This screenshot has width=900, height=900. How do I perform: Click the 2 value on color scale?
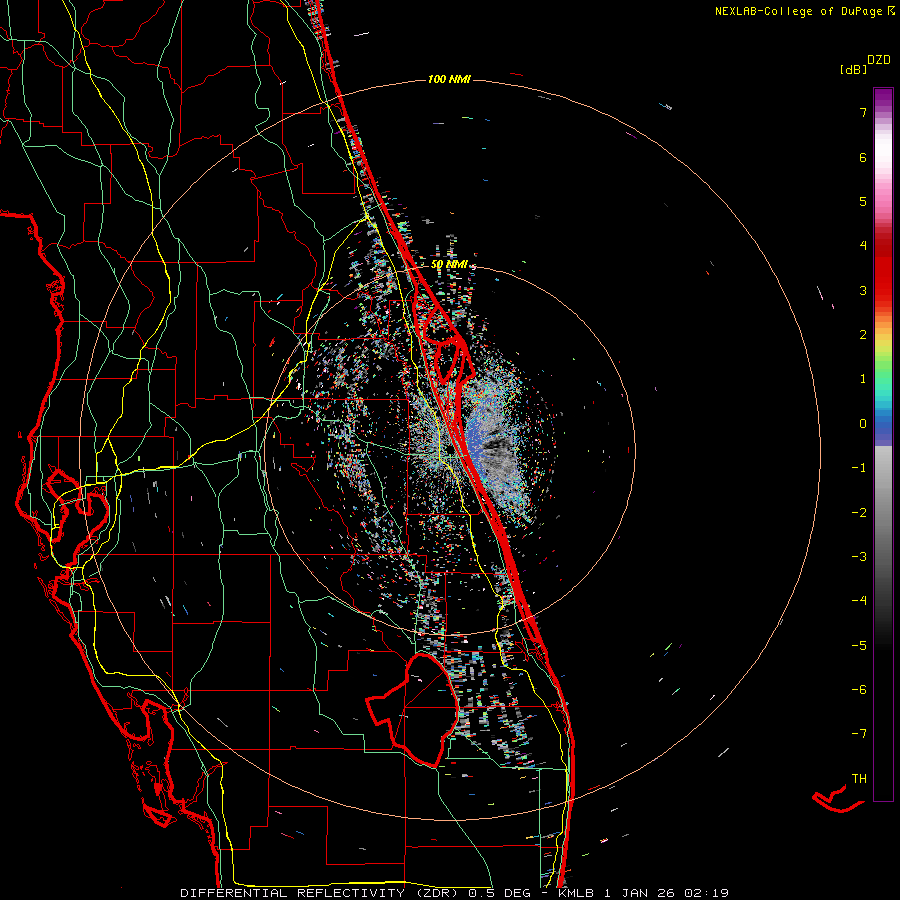pyautogui.click(x=863, y=335)
